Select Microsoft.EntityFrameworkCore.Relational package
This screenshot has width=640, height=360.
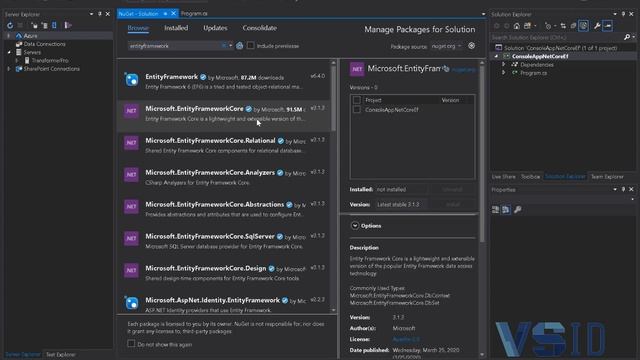225,145
